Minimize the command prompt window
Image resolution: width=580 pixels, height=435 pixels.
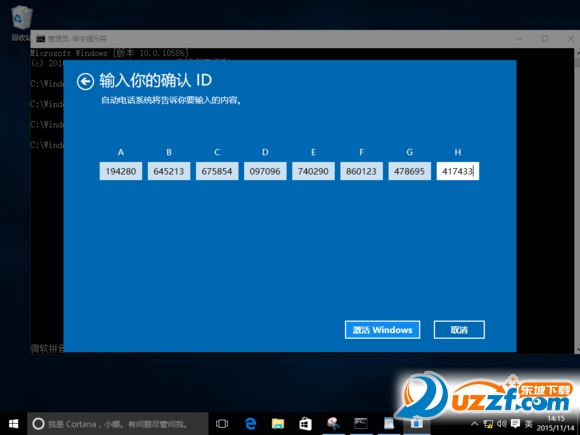tap(519, 38)
